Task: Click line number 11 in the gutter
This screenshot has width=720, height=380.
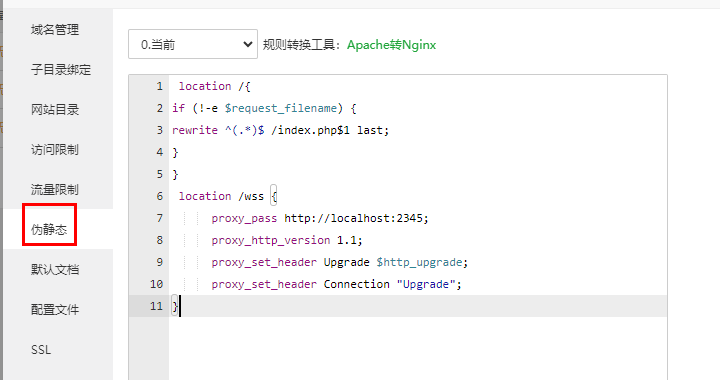Action: click(x=156, y=306)
